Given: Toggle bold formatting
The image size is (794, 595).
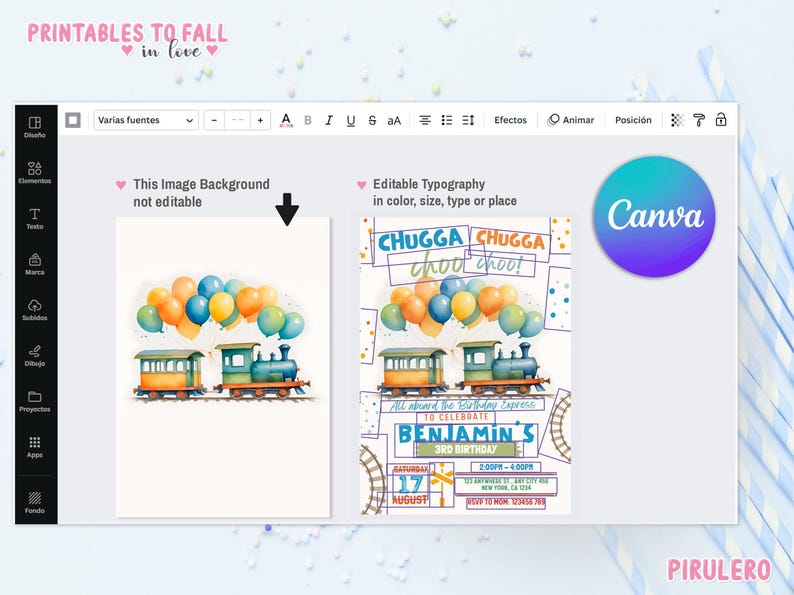Looking at the screenshot, I should tap(308, 120).
